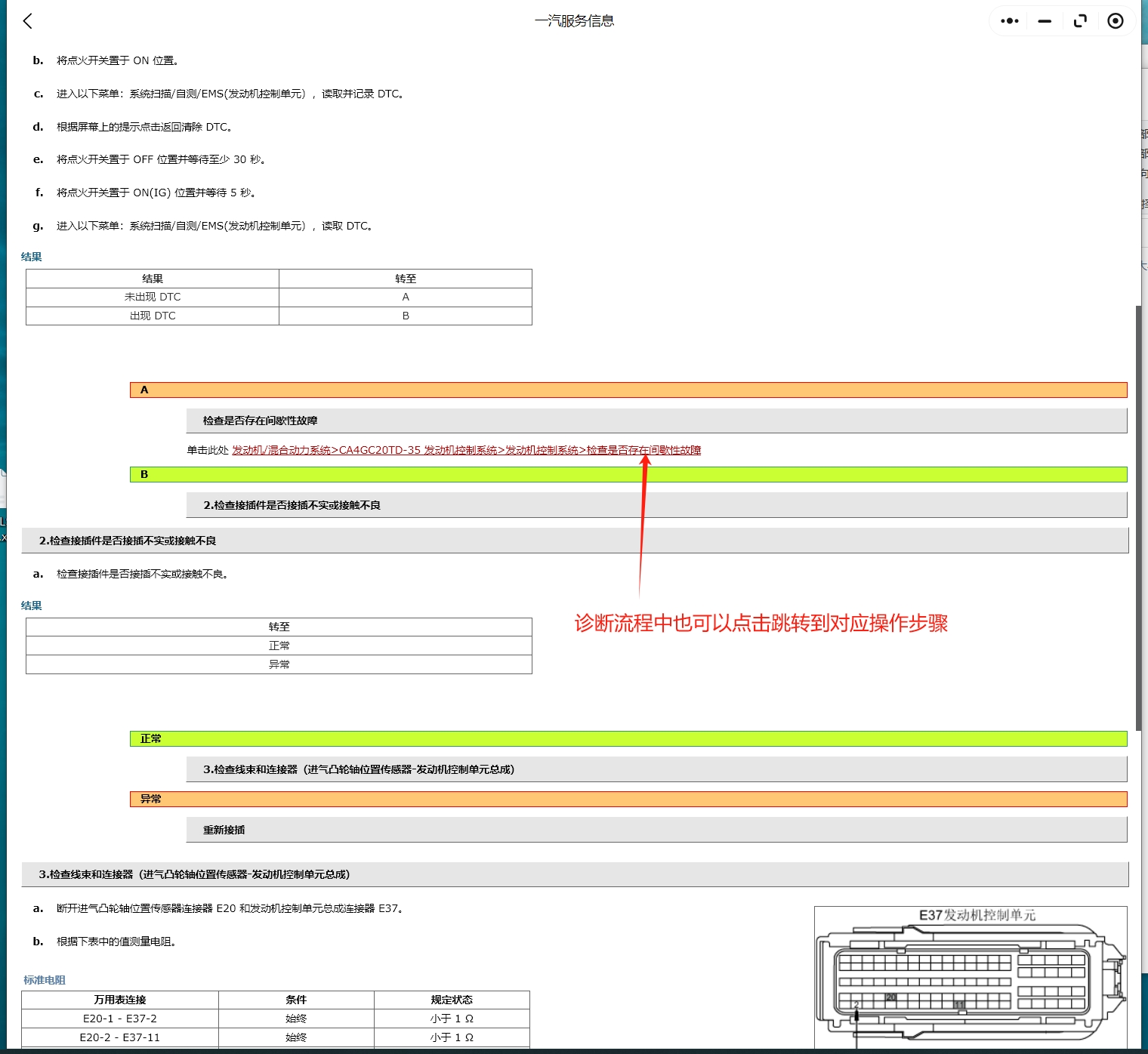Click the title 一汽服务信息
Viewport: 1148px width, 1054px height.
(x=575, y=20)
